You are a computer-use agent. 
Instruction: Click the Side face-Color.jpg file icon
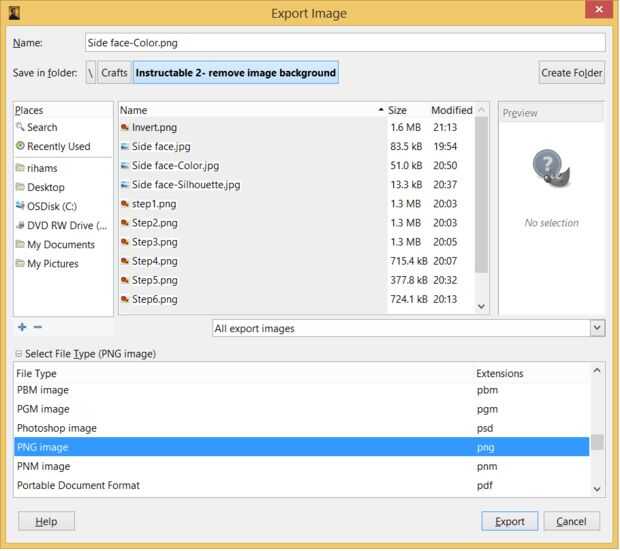[125, 165]
